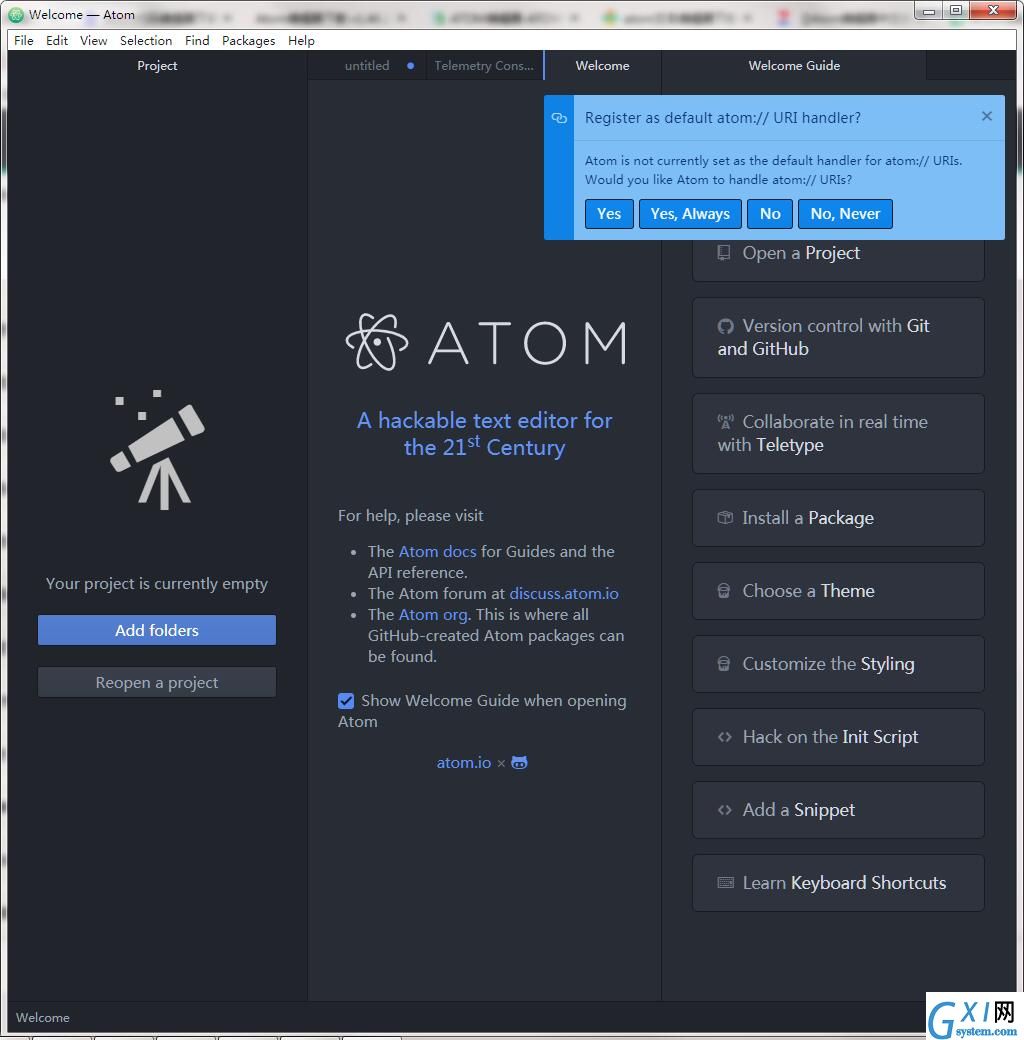Expand the Learn Keyboard Shortcuts section

(x=838, y=883)
